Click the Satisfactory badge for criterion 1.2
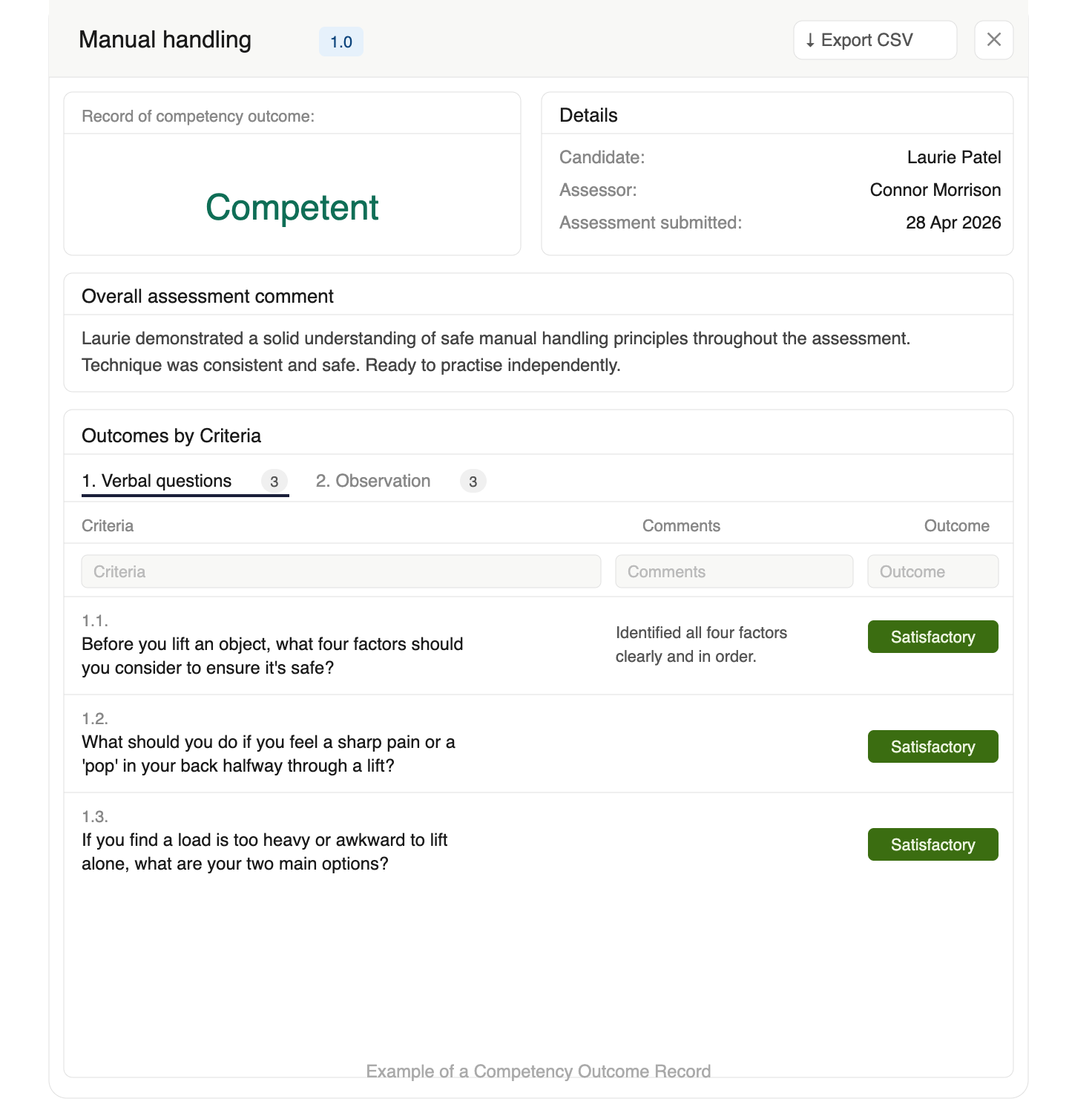Viewport: 1092px width, 1113px height. coord(933,746)
